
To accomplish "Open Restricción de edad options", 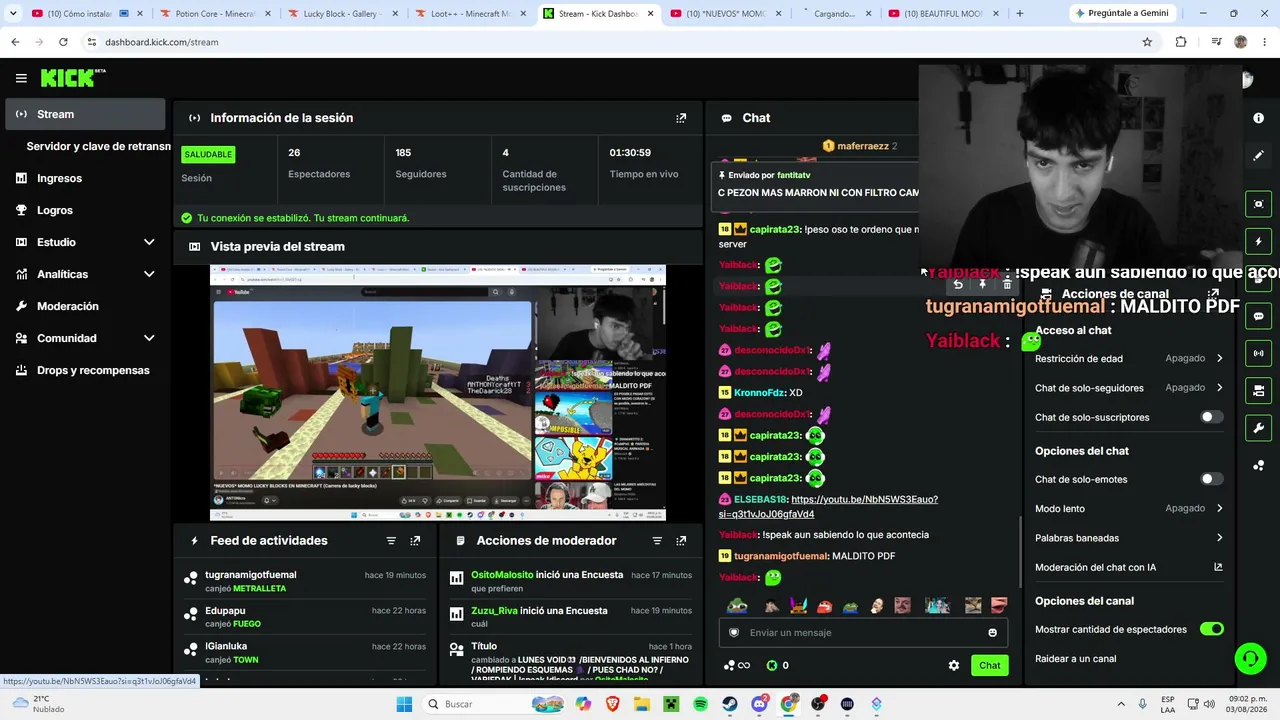I will 1129,358.
